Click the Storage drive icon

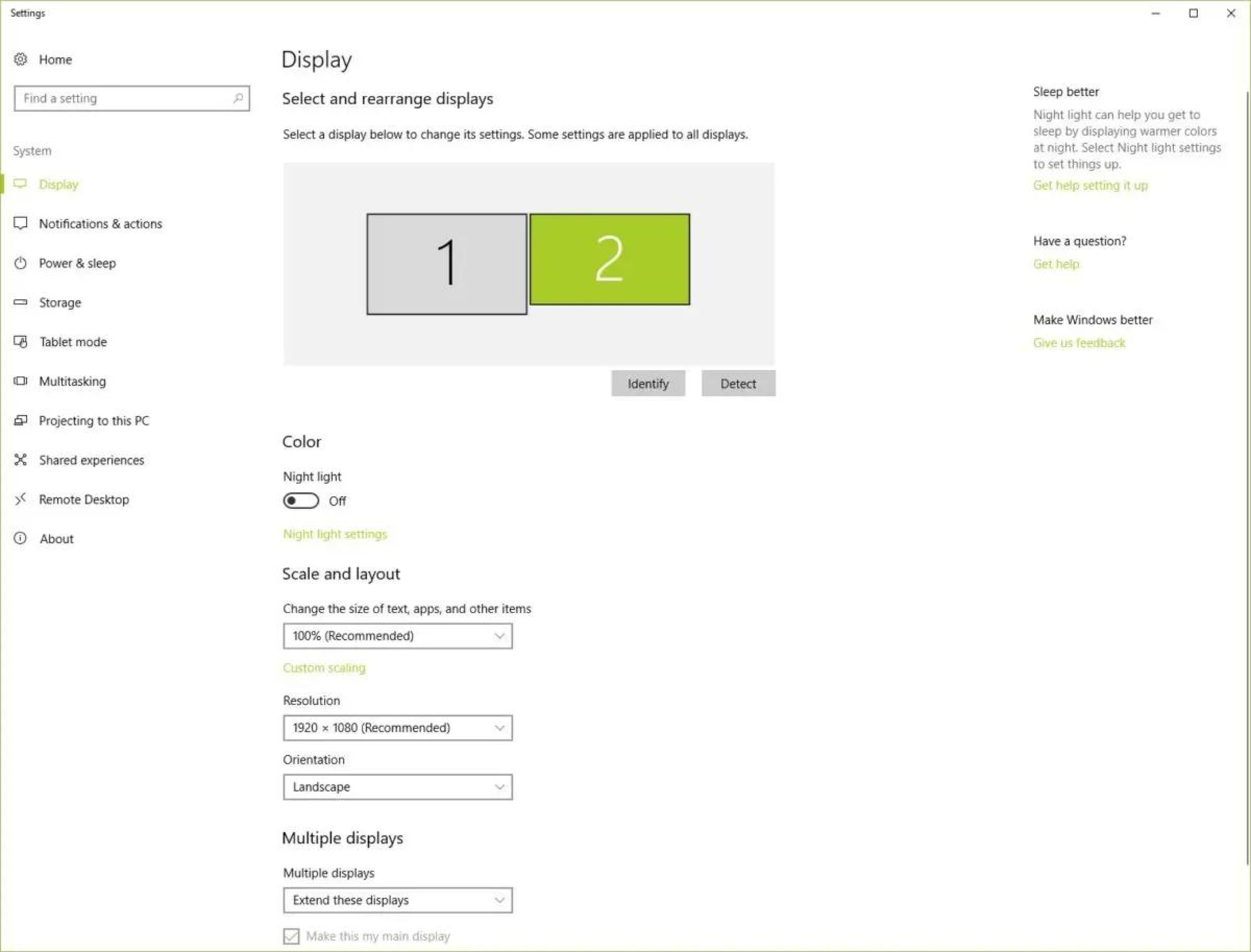coord(21,302)
